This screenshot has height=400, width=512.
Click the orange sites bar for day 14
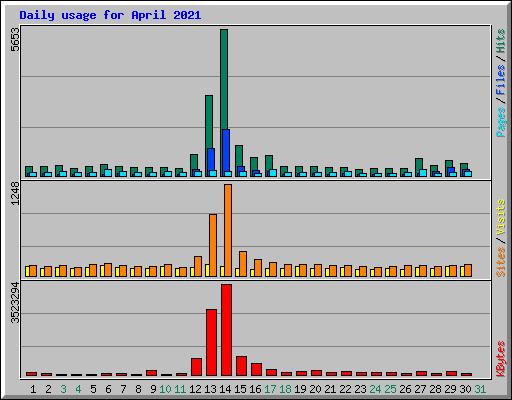tap(228, 230)
